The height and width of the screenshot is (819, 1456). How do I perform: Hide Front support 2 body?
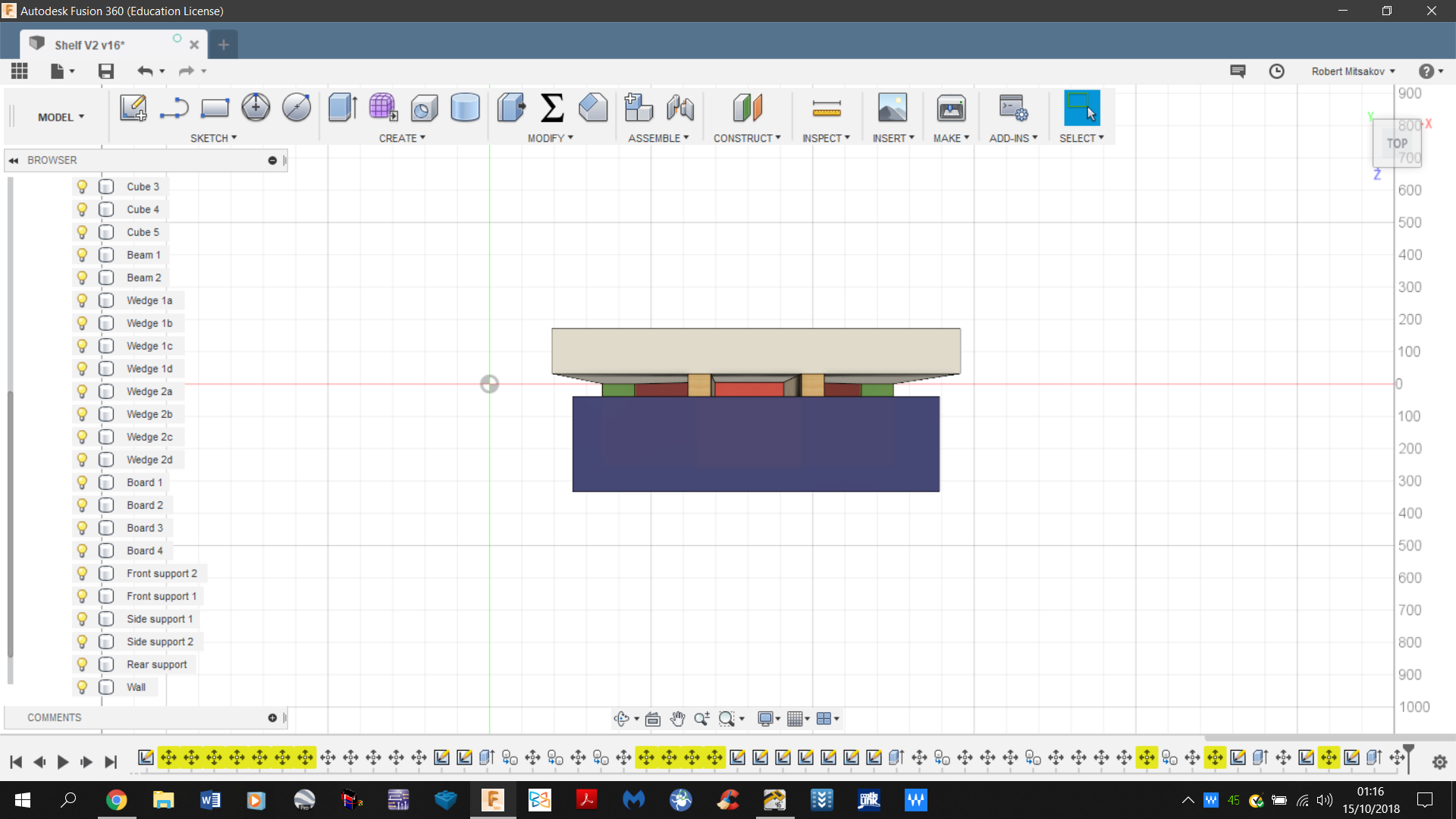tap(82, 573)
